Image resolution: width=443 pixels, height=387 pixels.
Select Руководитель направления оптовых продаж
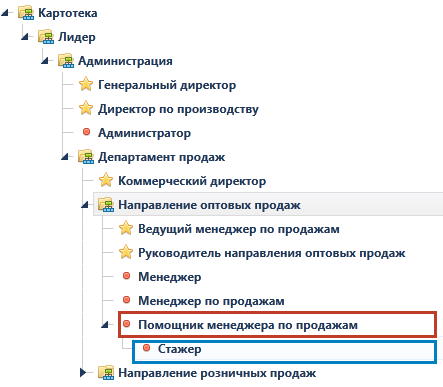click(272, 253)
